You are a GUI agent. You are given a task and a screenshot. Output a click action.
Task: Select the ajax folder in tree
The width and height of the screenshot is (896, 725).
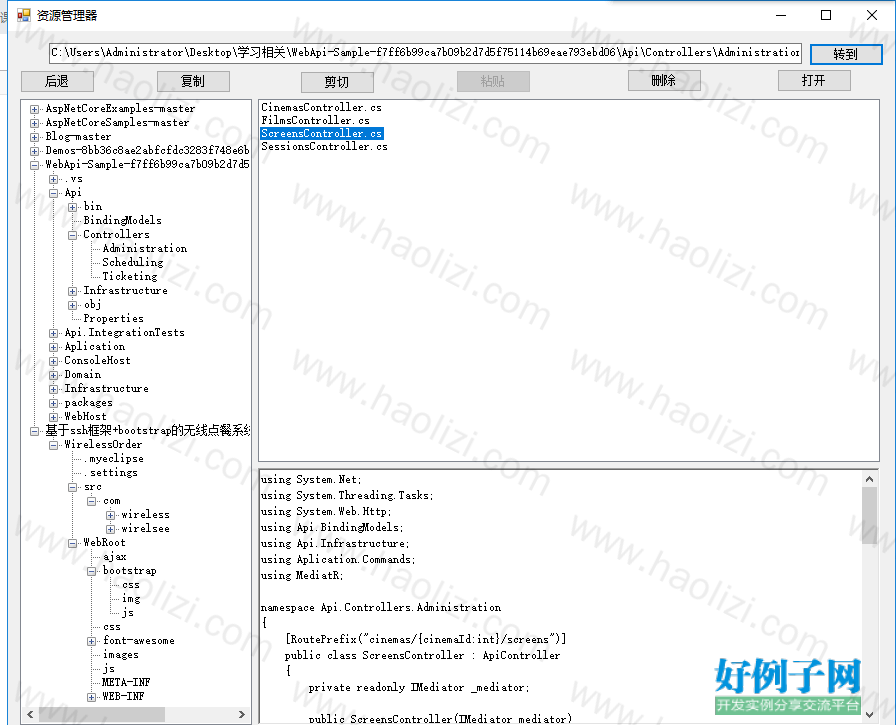click(x=114, y=557)
